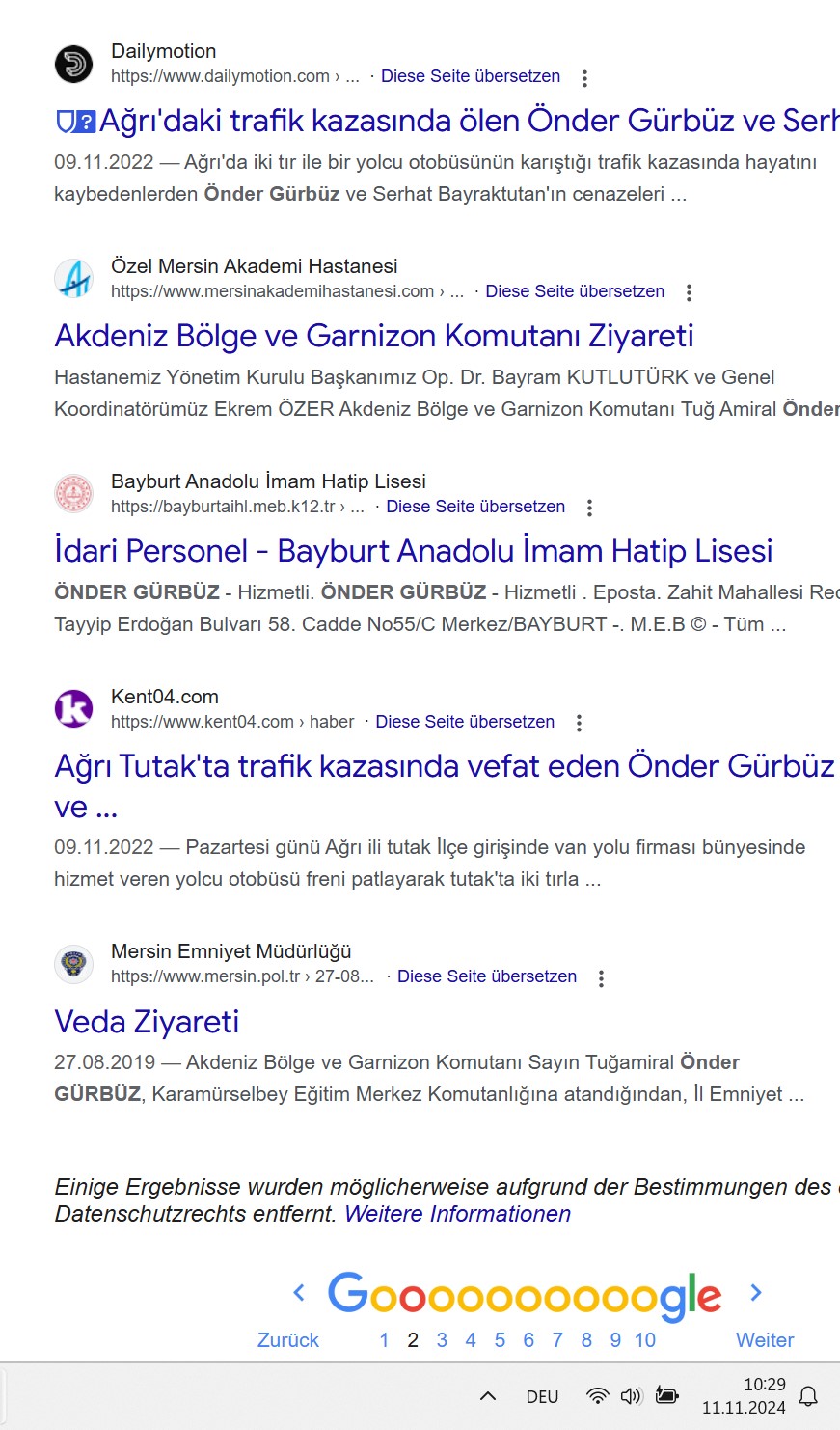Select results page 3
The image size is (840, 1430).
point(442,1340)
